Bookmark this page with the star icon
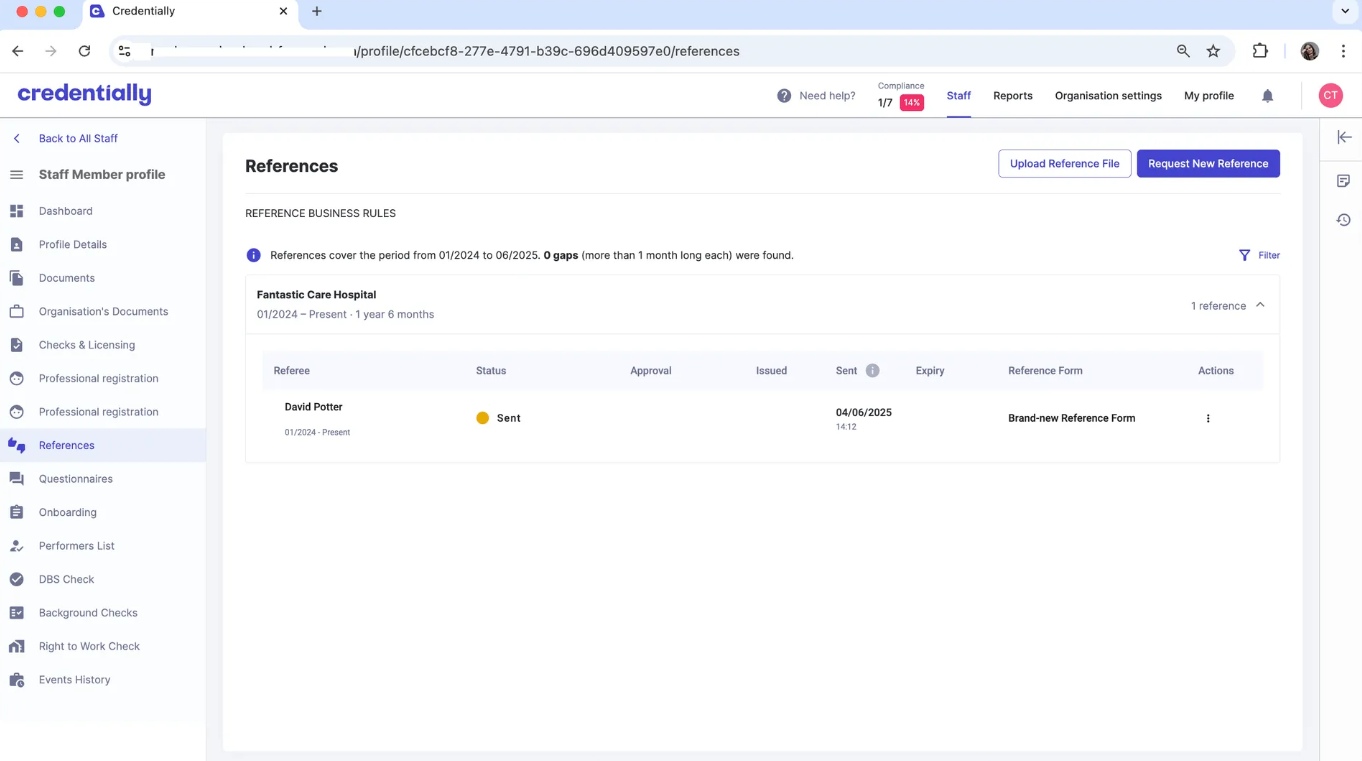This screenshot has width=1362, height=761. 1213,51
